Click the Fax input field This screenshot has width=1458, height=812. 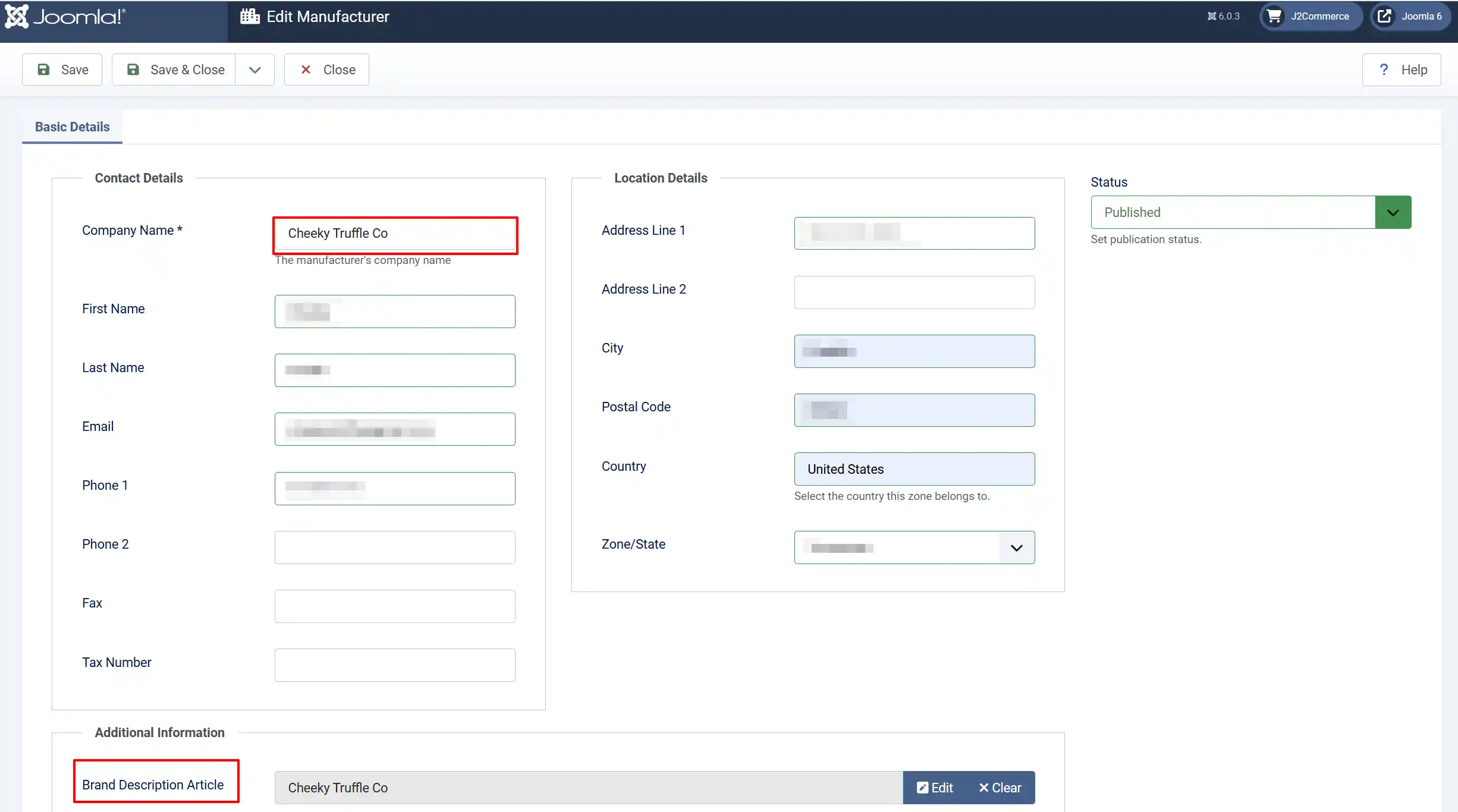395,606
